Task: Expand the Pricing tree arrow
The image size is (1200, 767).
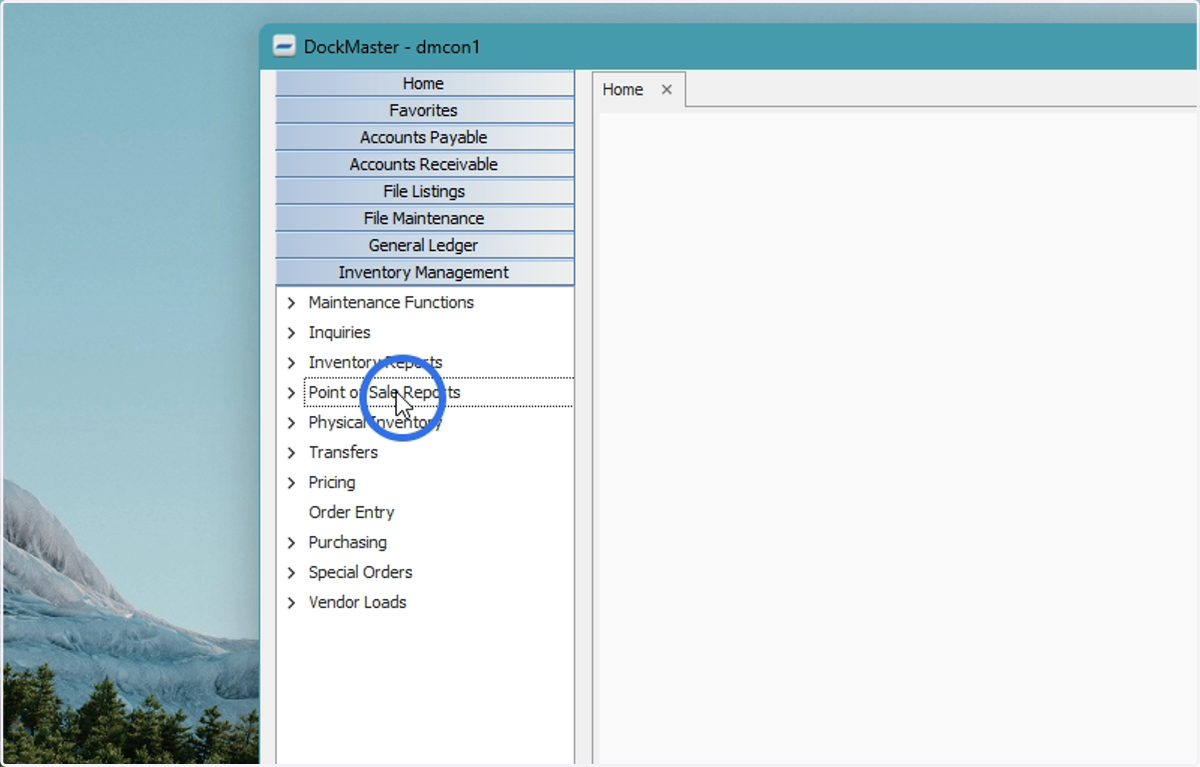Action: (x=291, y=483)
